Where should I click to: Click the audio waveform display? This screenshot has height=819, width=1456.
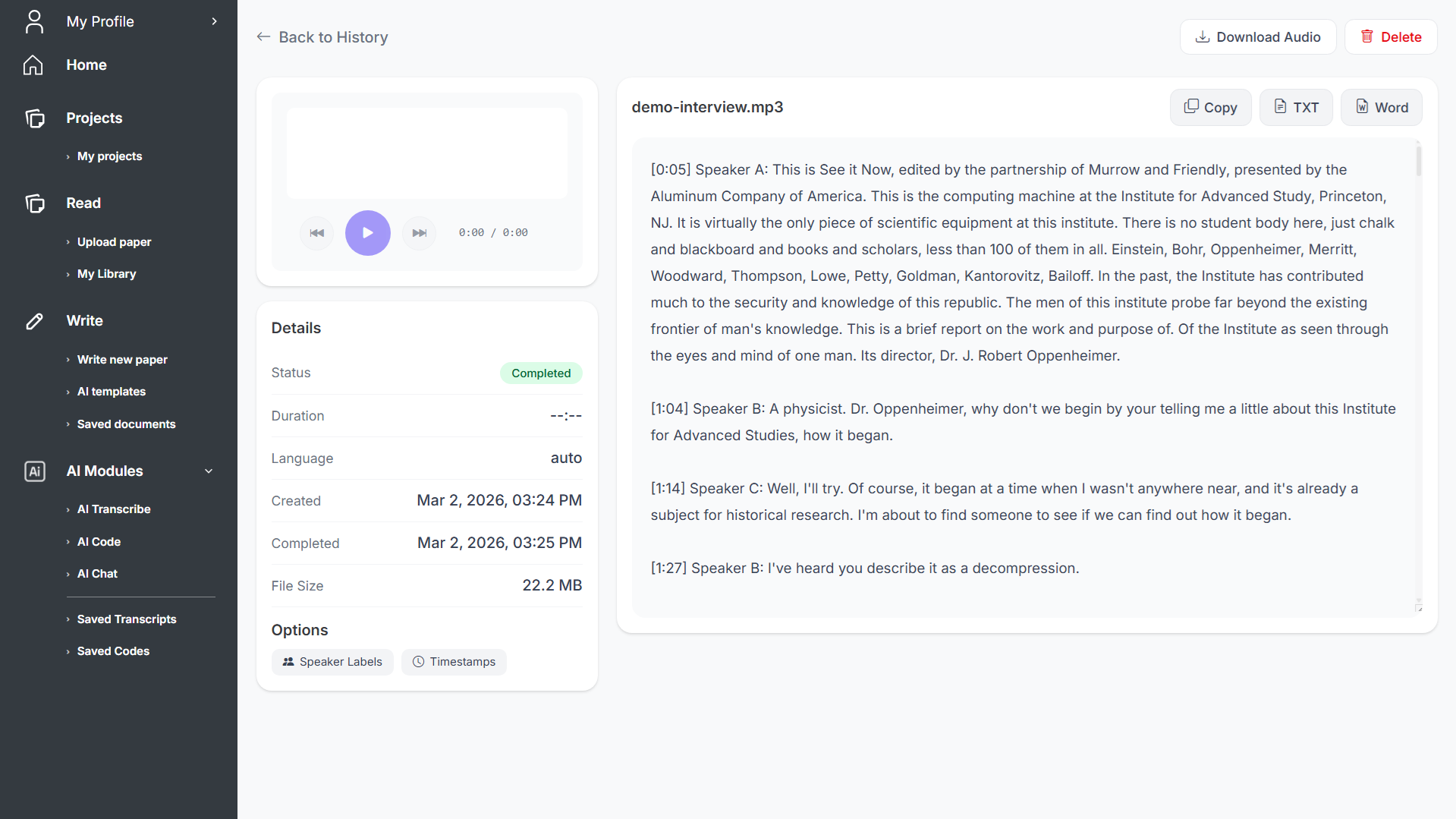426,153
